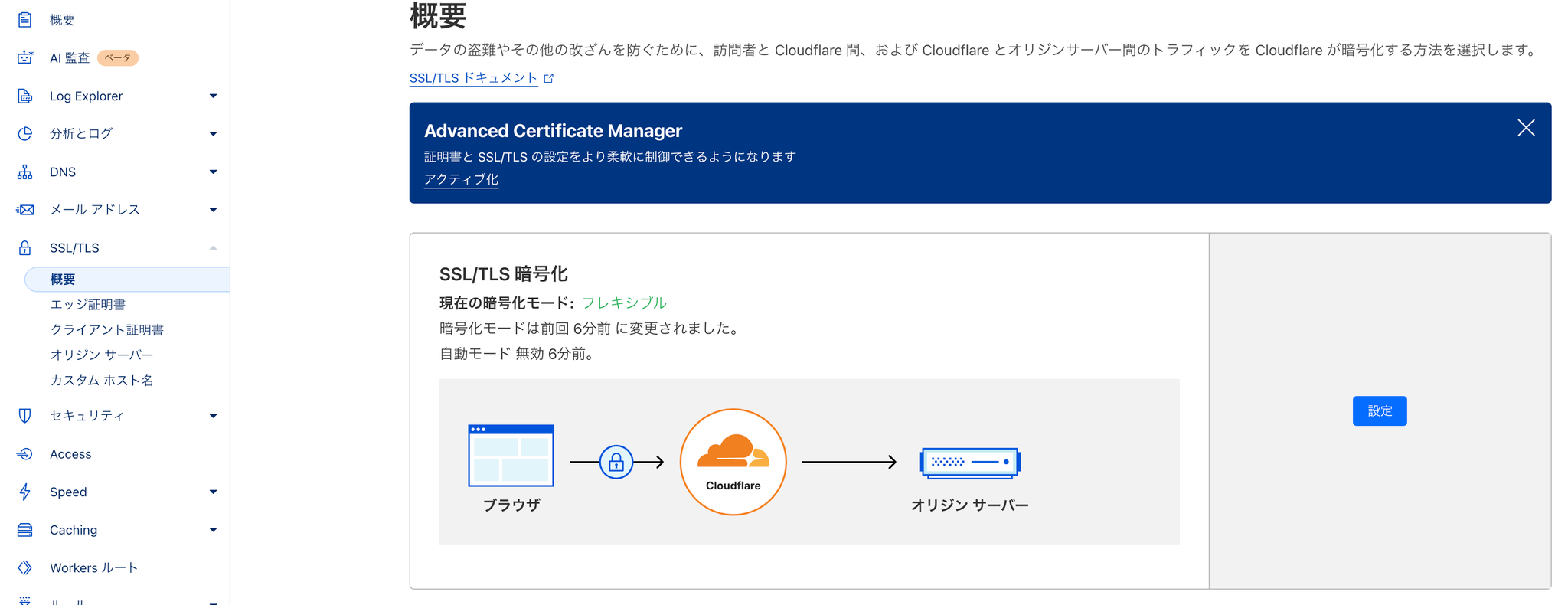Click the Advanced Certificate Manager banner title
The height and width of the screenshot is (605, 1568).
pyautogui.click(x=553, y=131)
